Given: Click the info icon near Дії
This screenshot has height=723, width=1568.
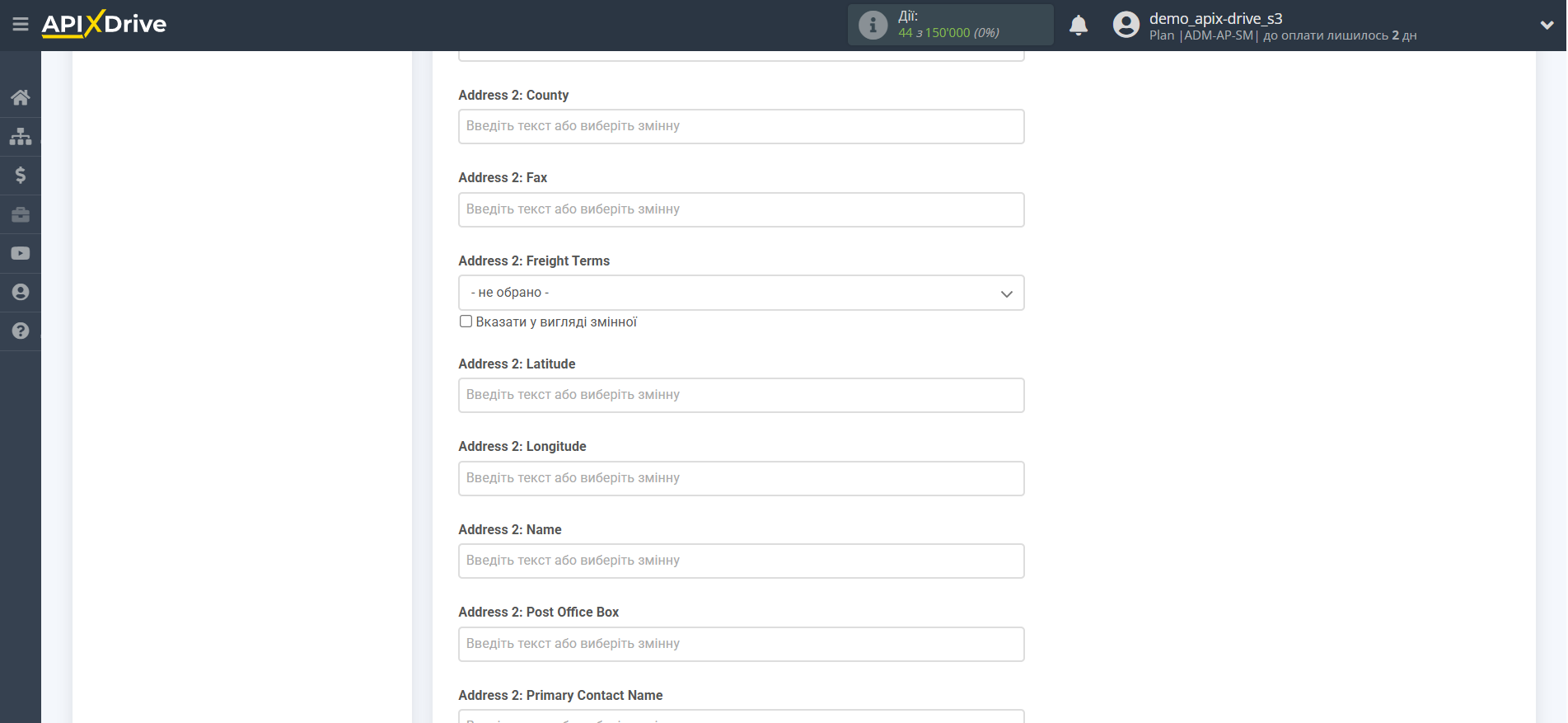Looking at the screenshot, I should (873, 25).
